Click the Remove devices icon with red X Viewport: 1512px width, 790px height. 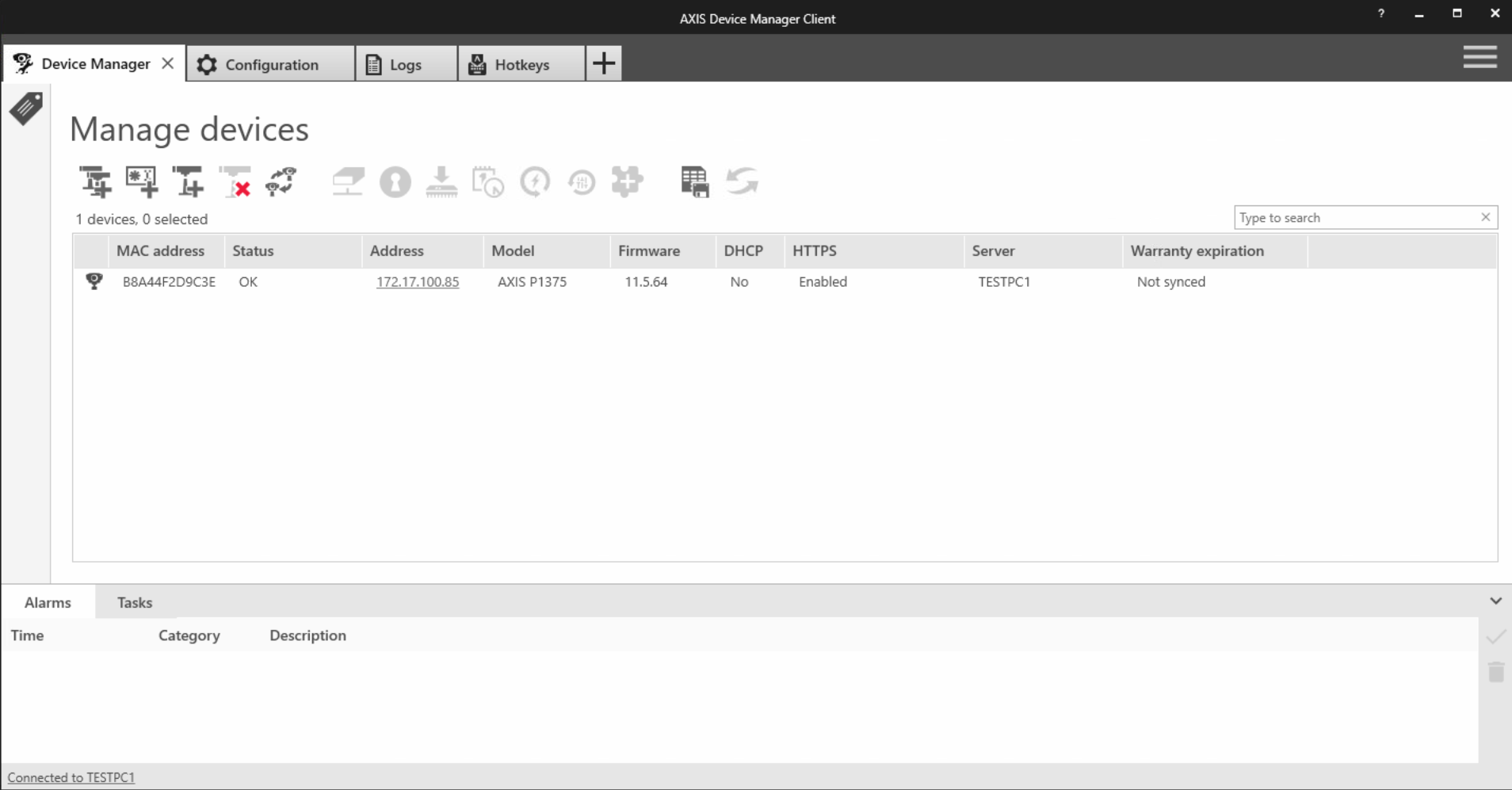point(235,181)
